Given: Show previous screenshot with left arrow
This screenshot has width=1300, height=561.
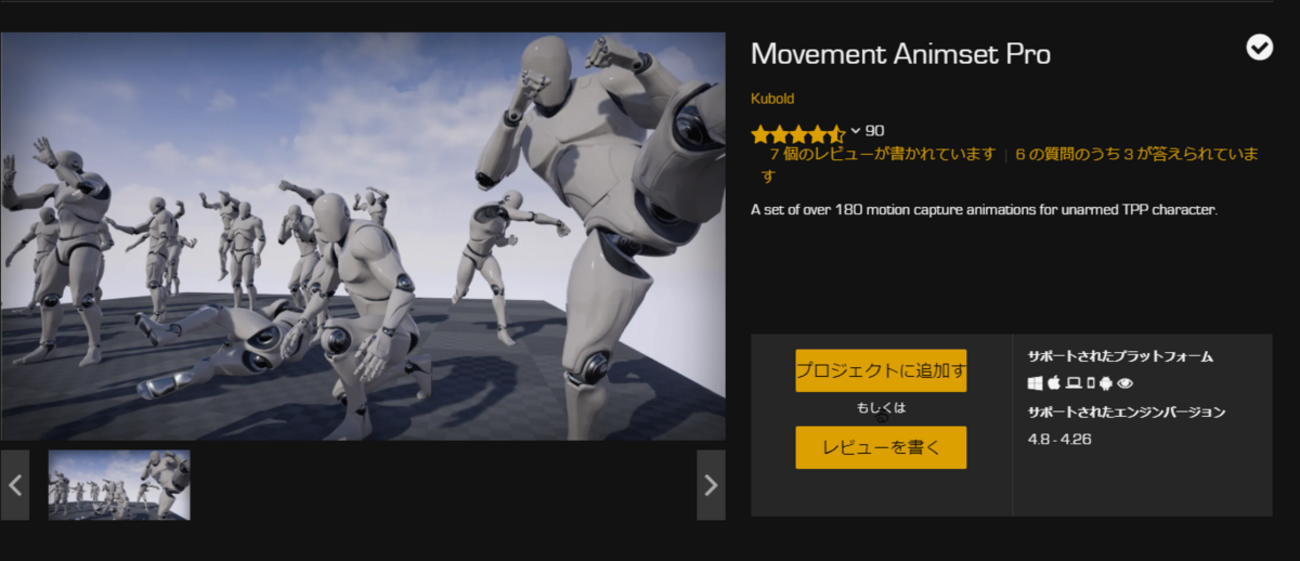Looking at the screenshot, I should (15, 485).
